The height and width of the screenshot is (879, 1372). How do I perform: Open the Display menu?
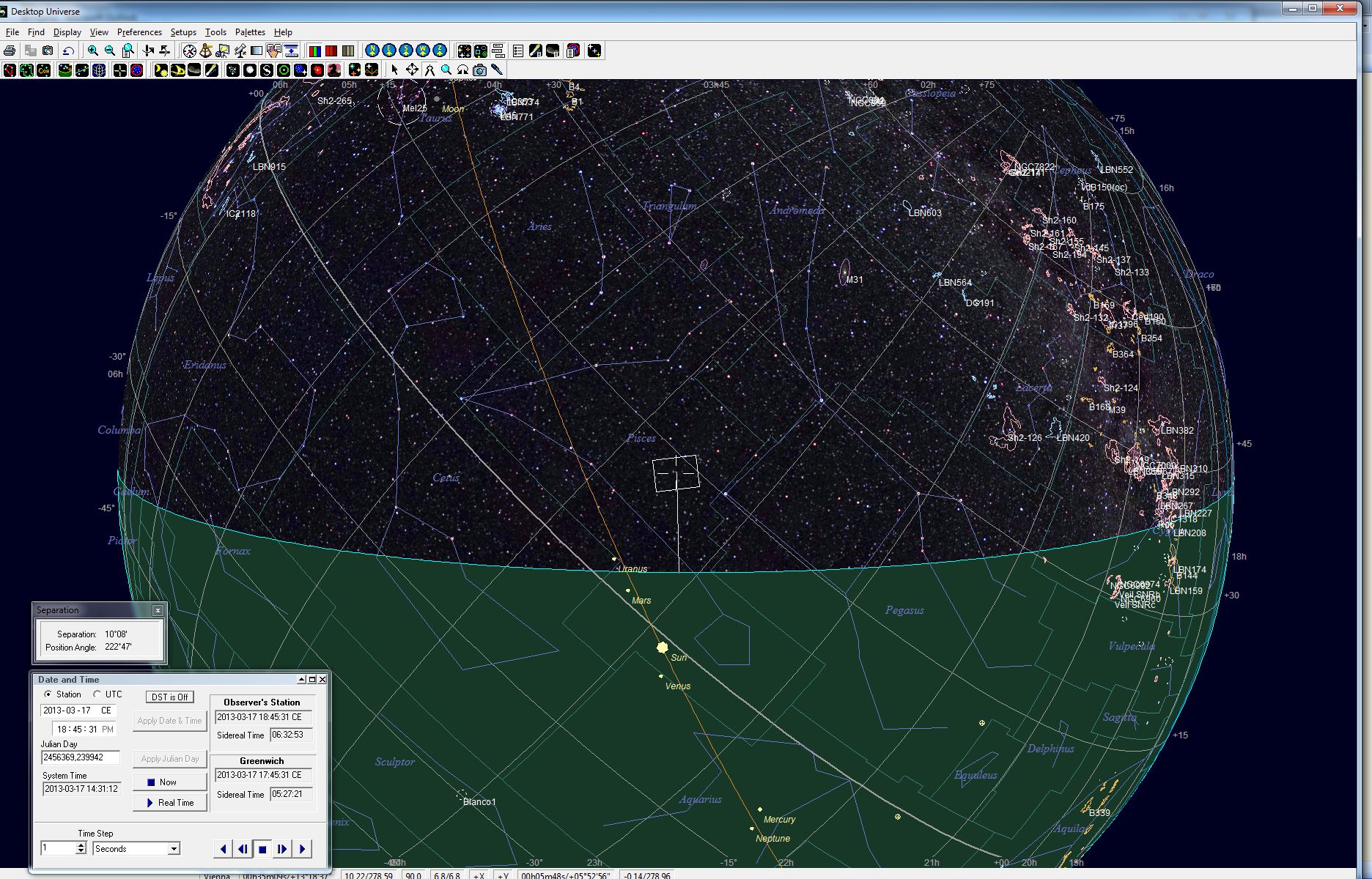(67, 32)
